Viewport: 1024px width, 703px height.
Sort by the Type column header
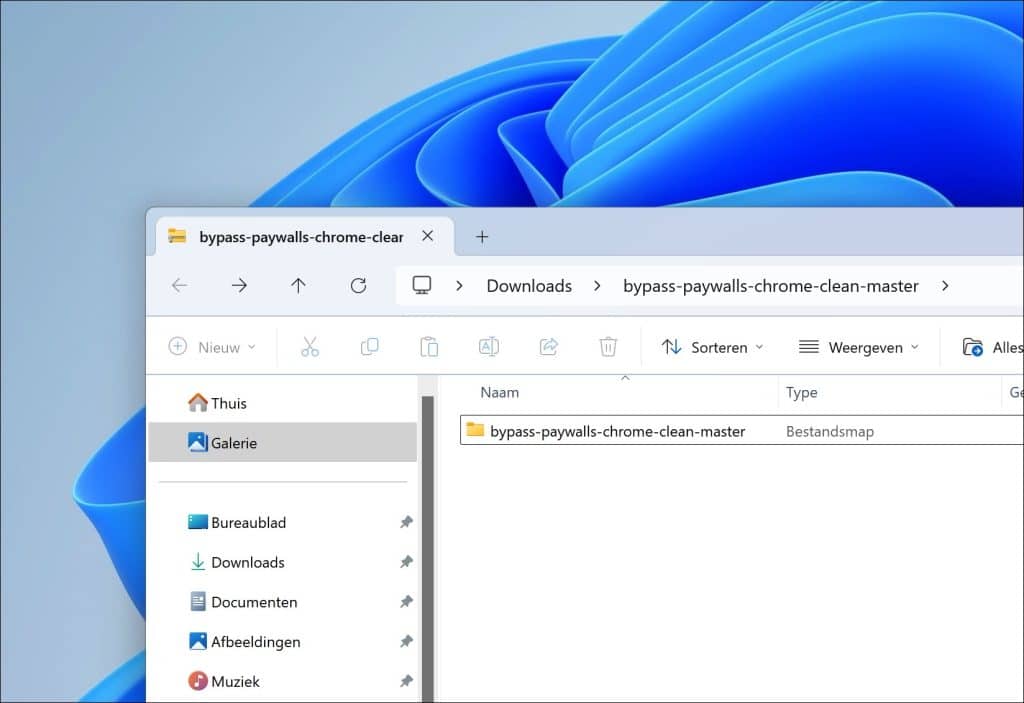pos(801,392)
